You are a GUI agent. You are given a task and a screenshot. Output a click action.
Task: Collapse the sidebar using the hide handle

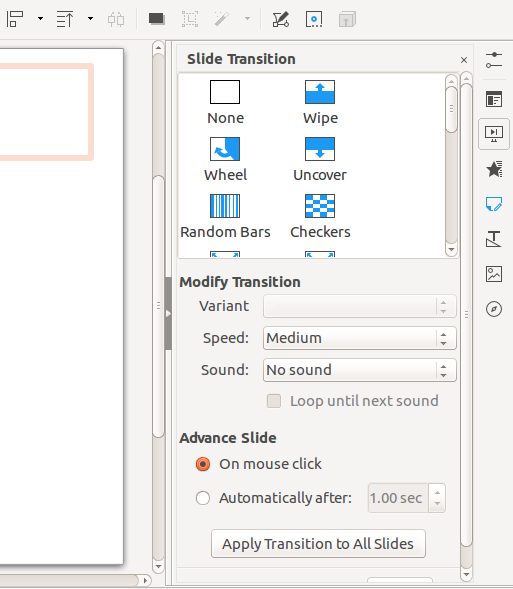pos(168,313)
